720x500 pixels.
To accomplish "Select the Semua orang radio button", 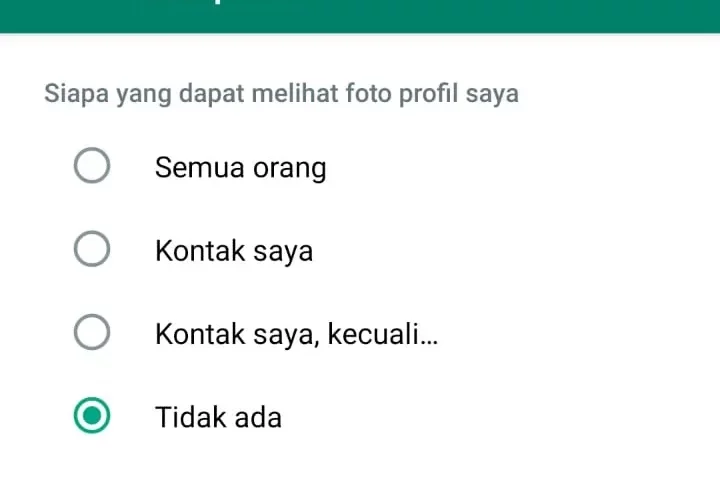I will (x=92, y=165).
